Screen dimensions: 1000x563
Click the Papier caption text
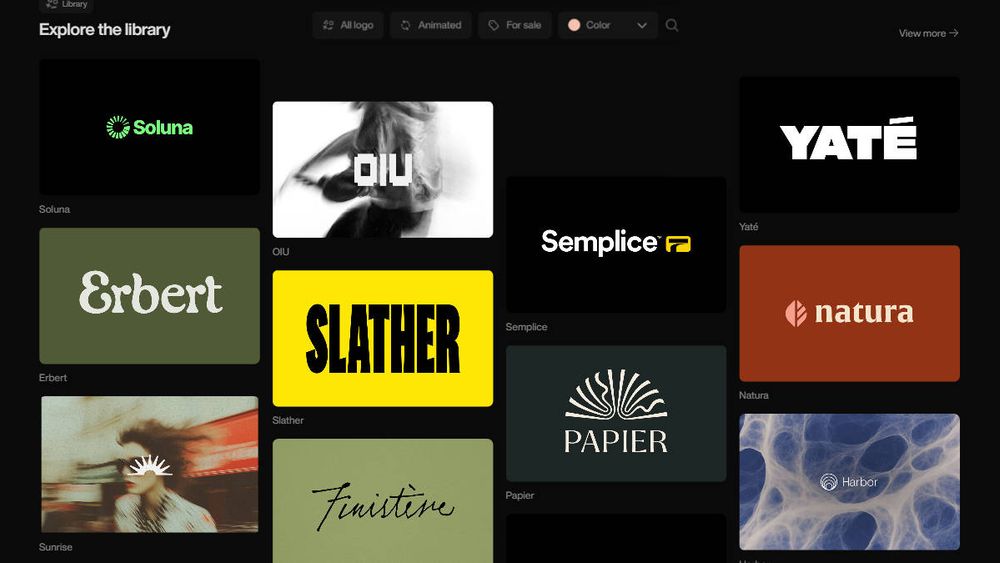click(520, 495)
